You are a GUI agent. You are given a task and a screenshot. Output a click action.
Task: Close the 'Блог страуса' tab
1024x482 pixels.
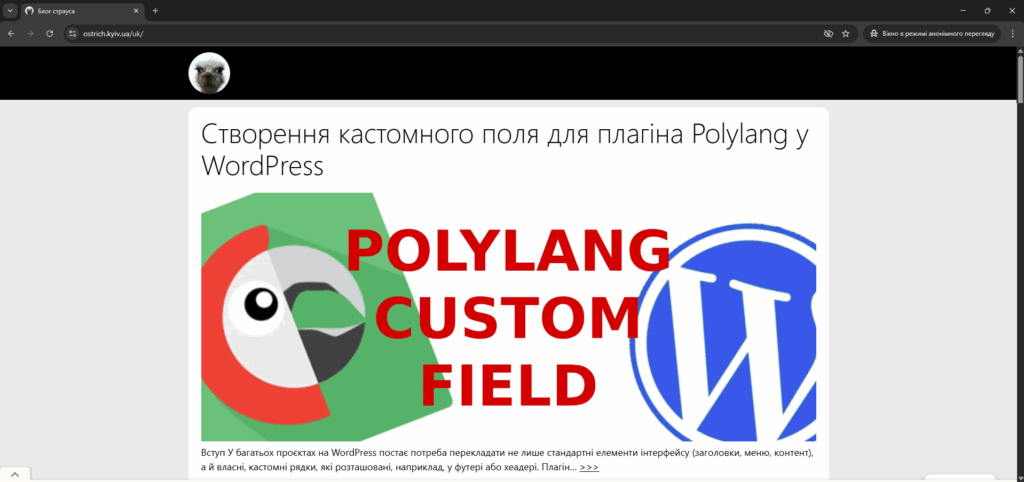(x=136, y=11)
